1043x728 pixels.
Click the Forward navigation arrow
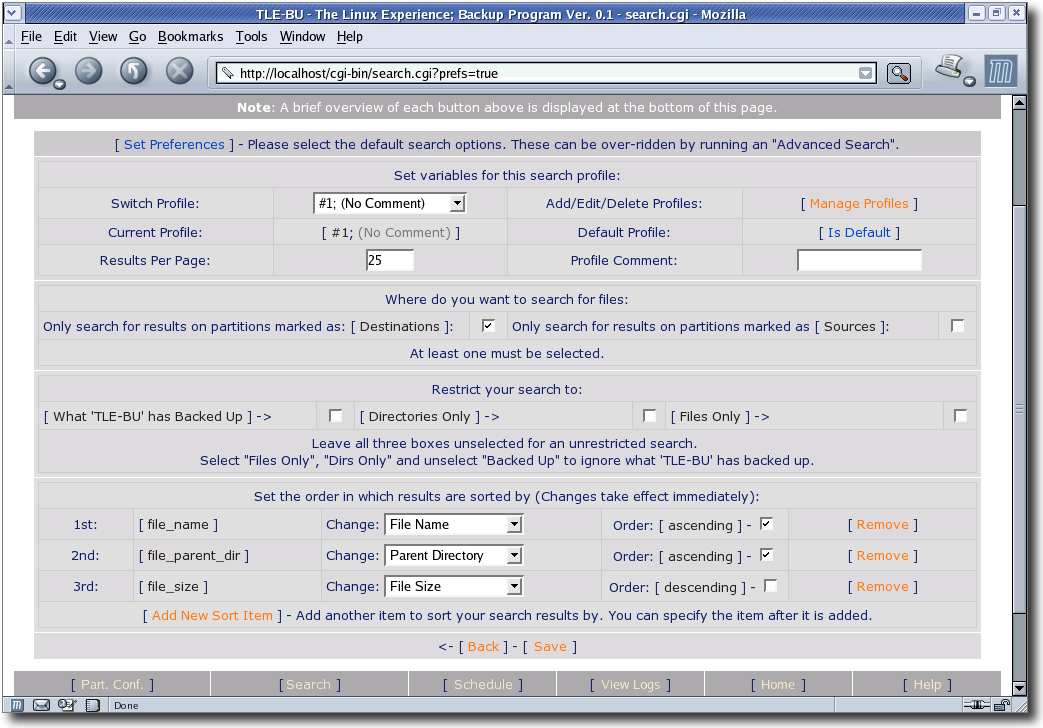[88, 71]
